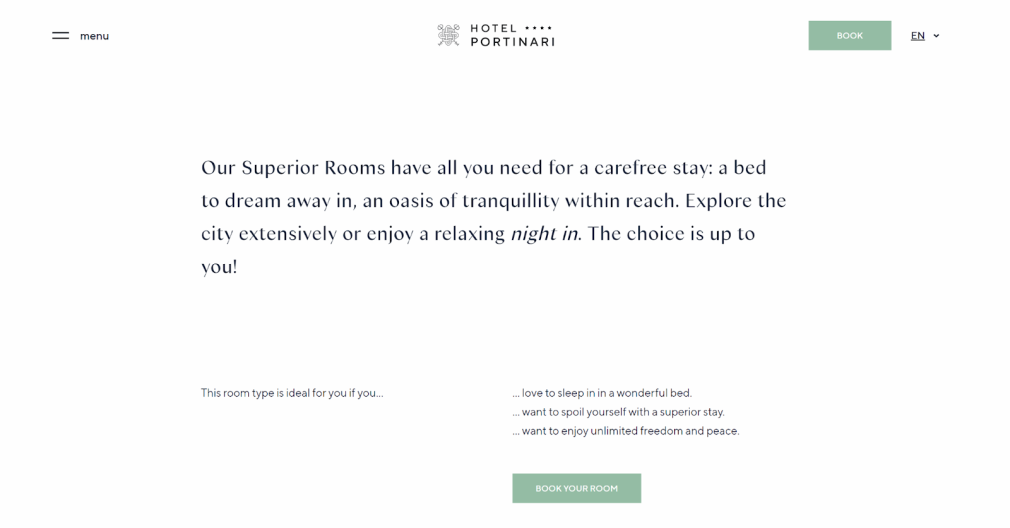1010x528 pixels.
Task: Click the "want to spoil yourself" line
Action: (x=617, y=412)
